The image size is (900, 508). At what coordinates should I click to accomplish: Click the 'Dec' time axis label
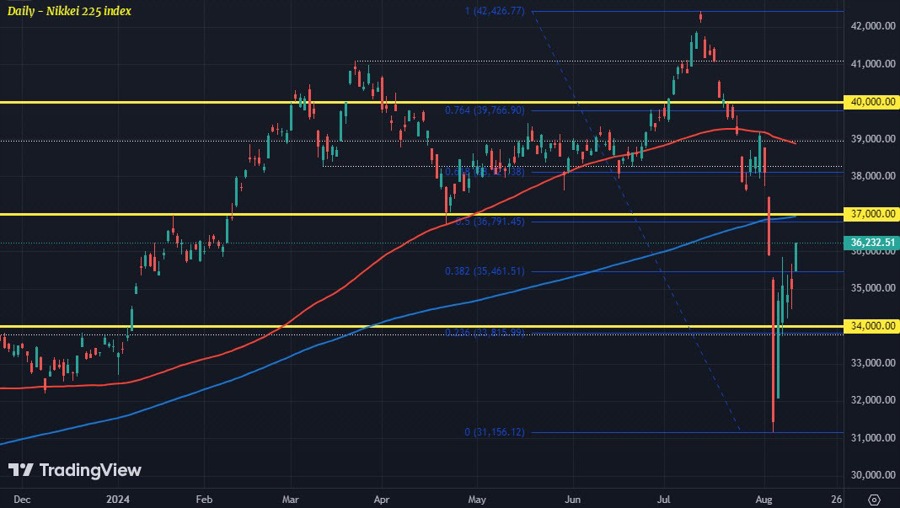[22, 499]
